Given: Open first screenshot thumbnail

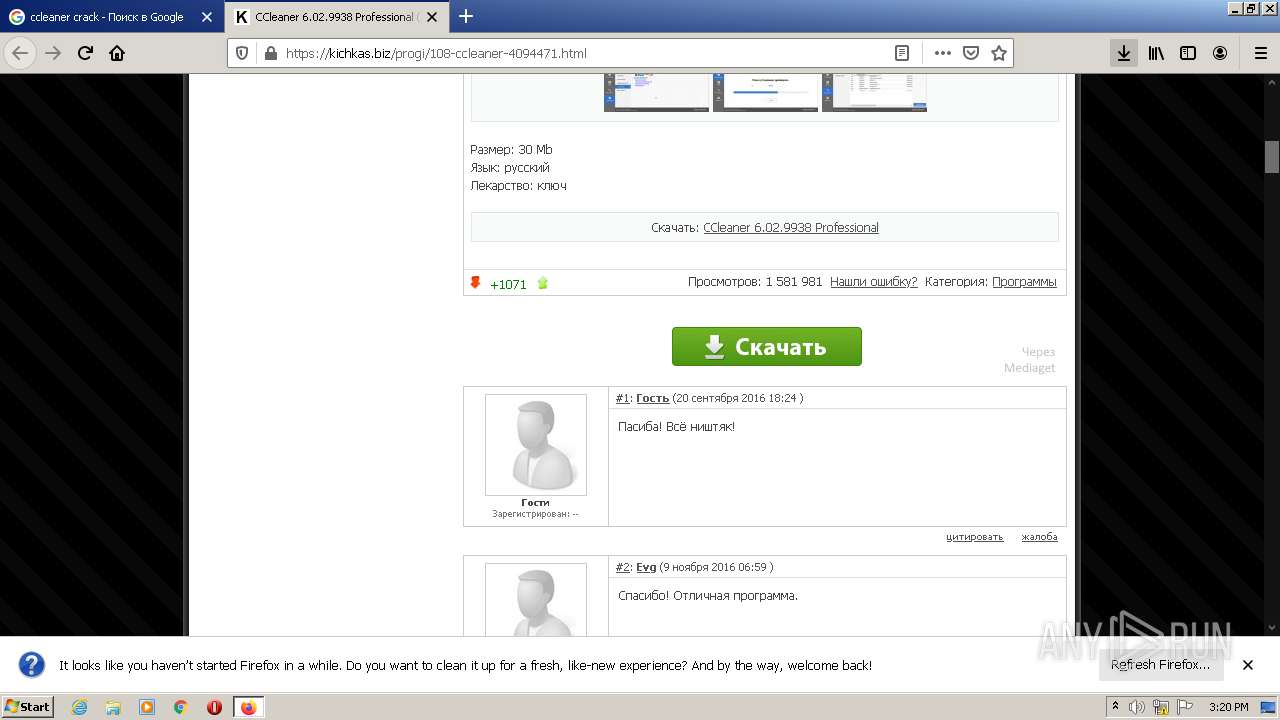Looking at the screenshot, I should point(656,92).
